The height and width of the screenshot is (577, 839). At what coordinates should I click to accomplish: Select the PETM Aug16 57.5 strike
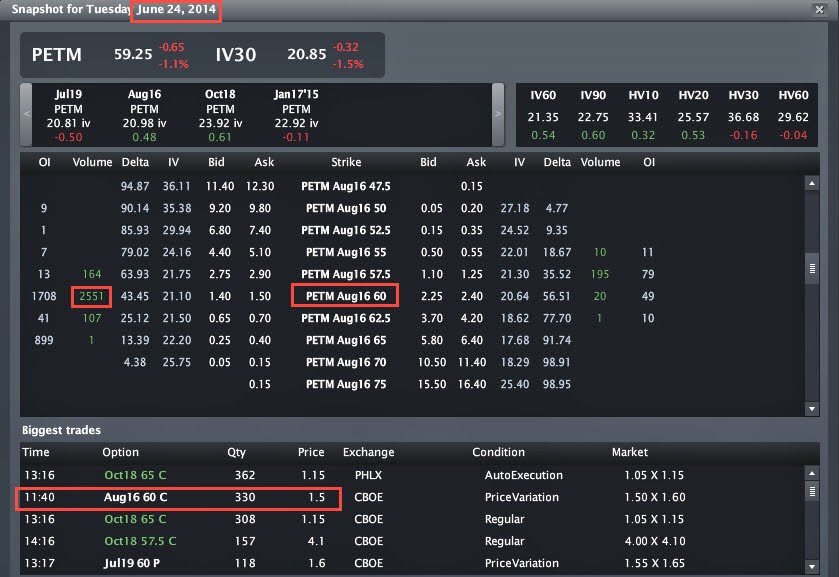pos(346,274)
